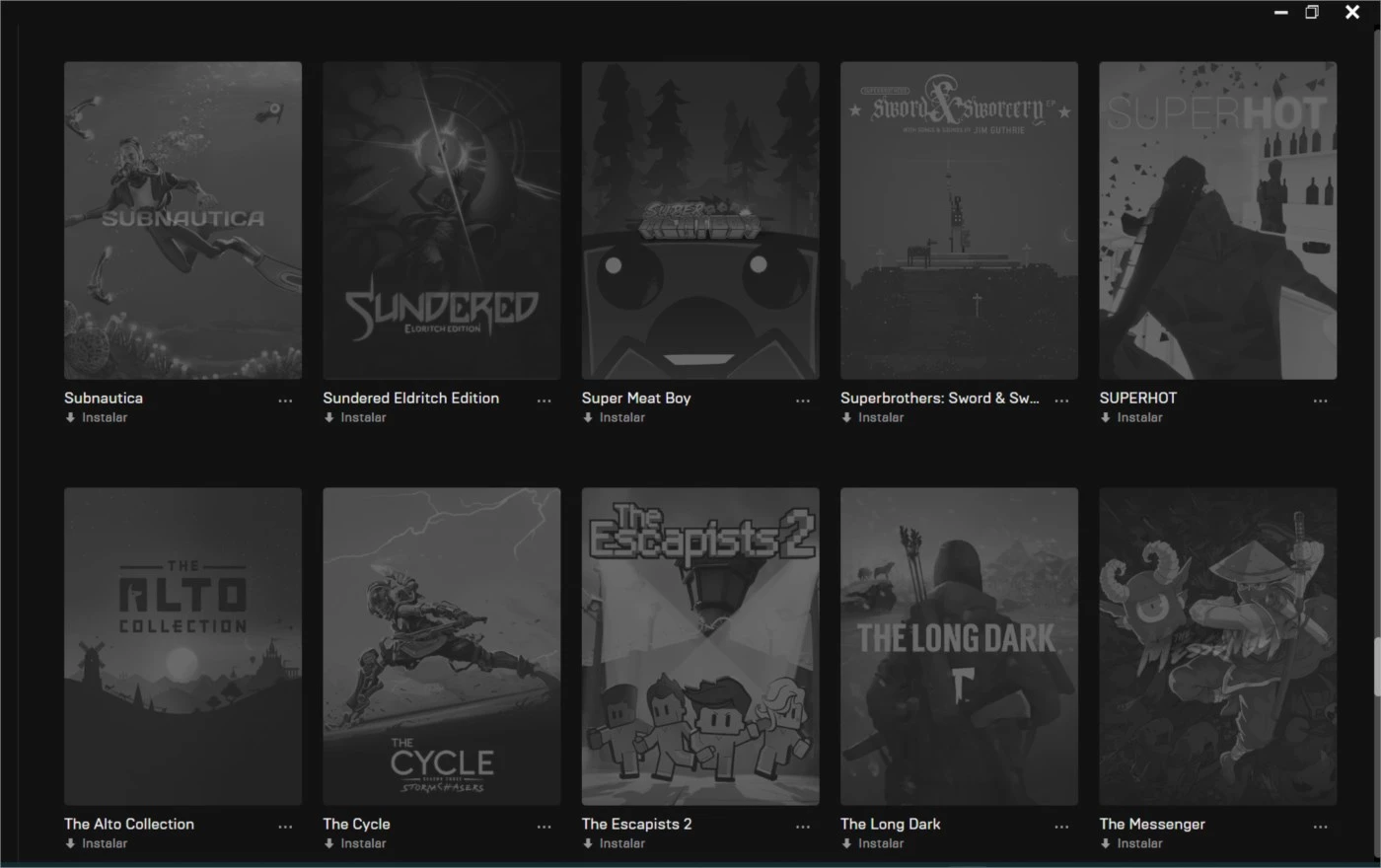The image size is (1381, 868).
Task: Open the three-dot menu for The Escapists 2
Action: pos(803,827)
